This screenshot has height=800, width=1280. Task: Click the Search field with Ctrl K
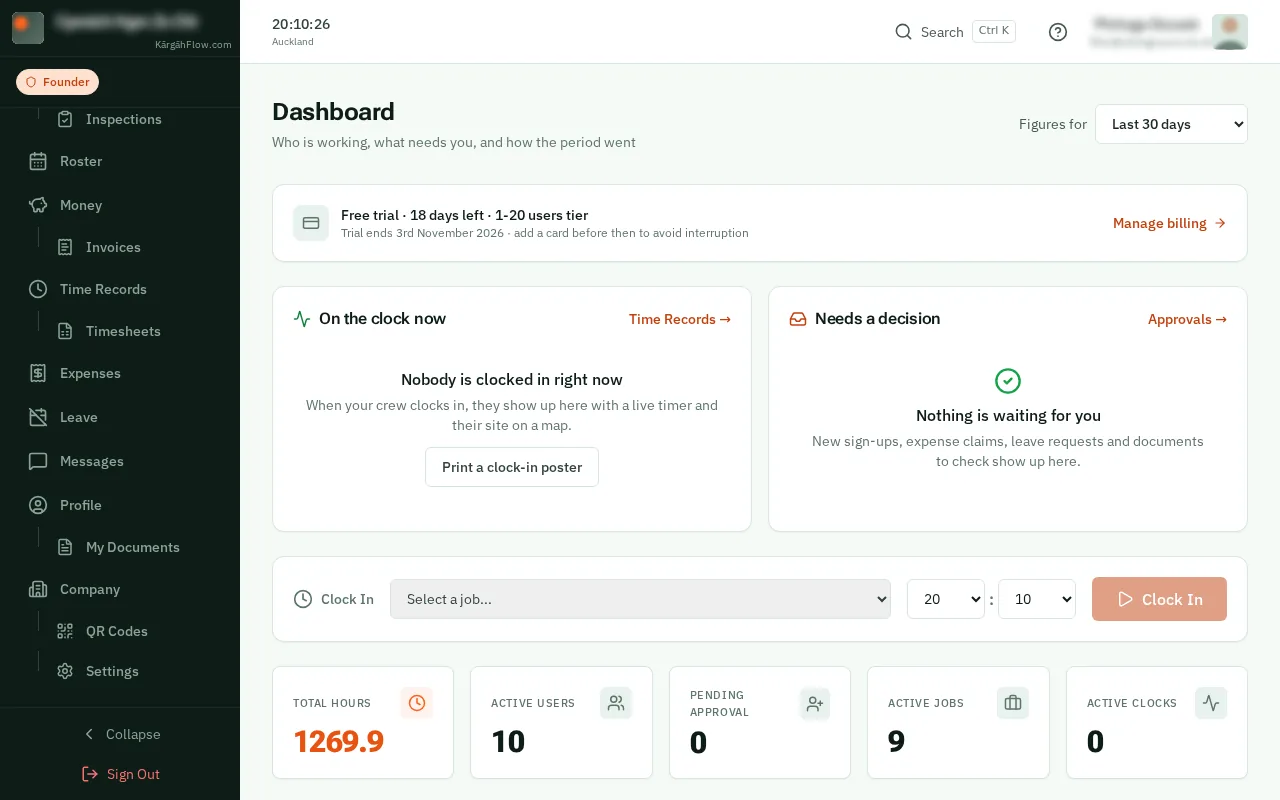[955, 32]
